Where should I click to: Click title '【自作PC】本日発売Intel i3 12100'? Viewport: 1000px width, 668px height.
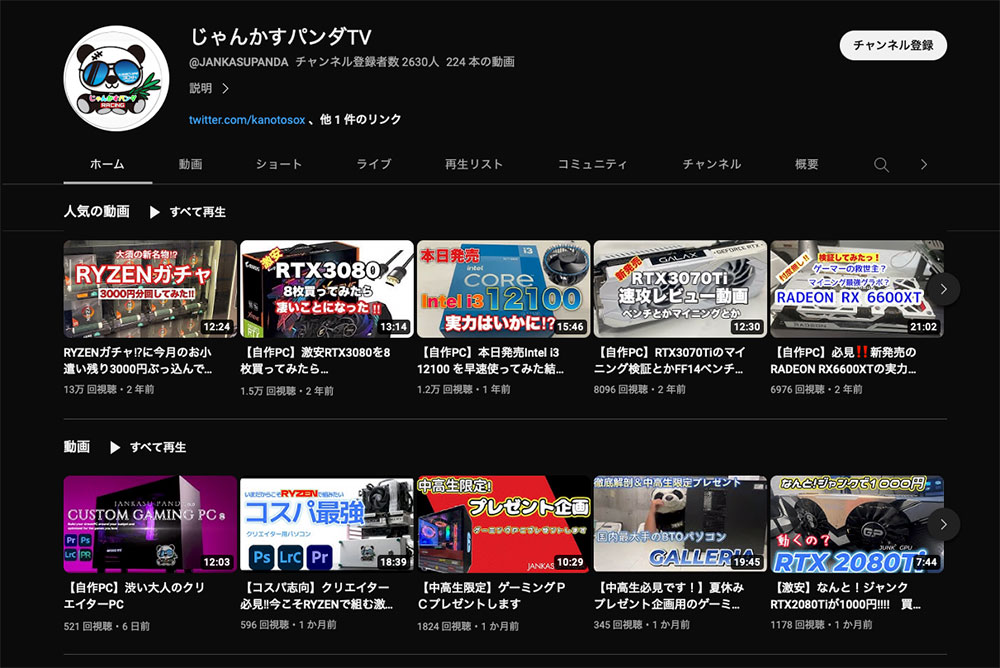point(490,360)
